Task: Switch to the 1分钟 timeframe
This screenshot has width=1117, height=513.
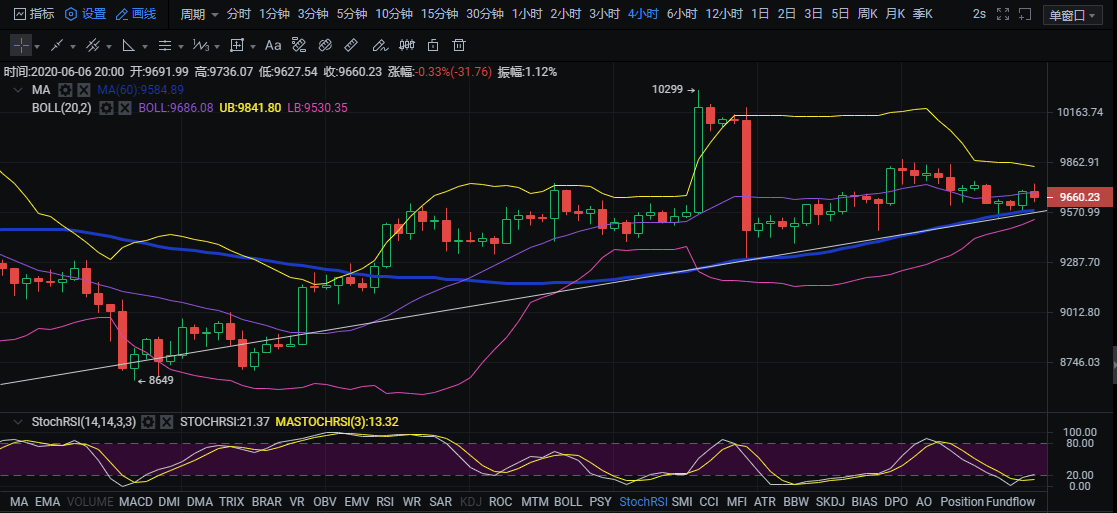Action: coord(274,14)
